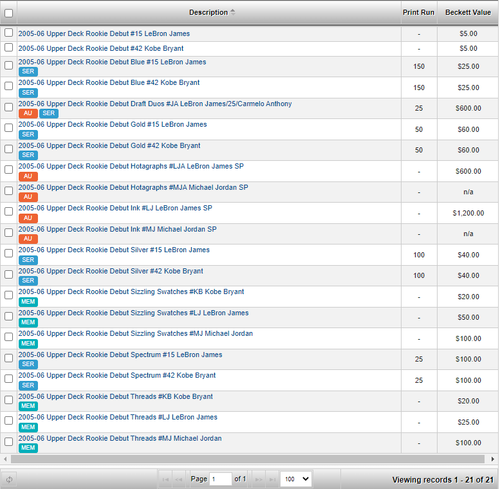Click the refresh icon in the pager bar
The height and width of the screenshot is (489, 500).
pyautogui.click(x=9, y=479)
